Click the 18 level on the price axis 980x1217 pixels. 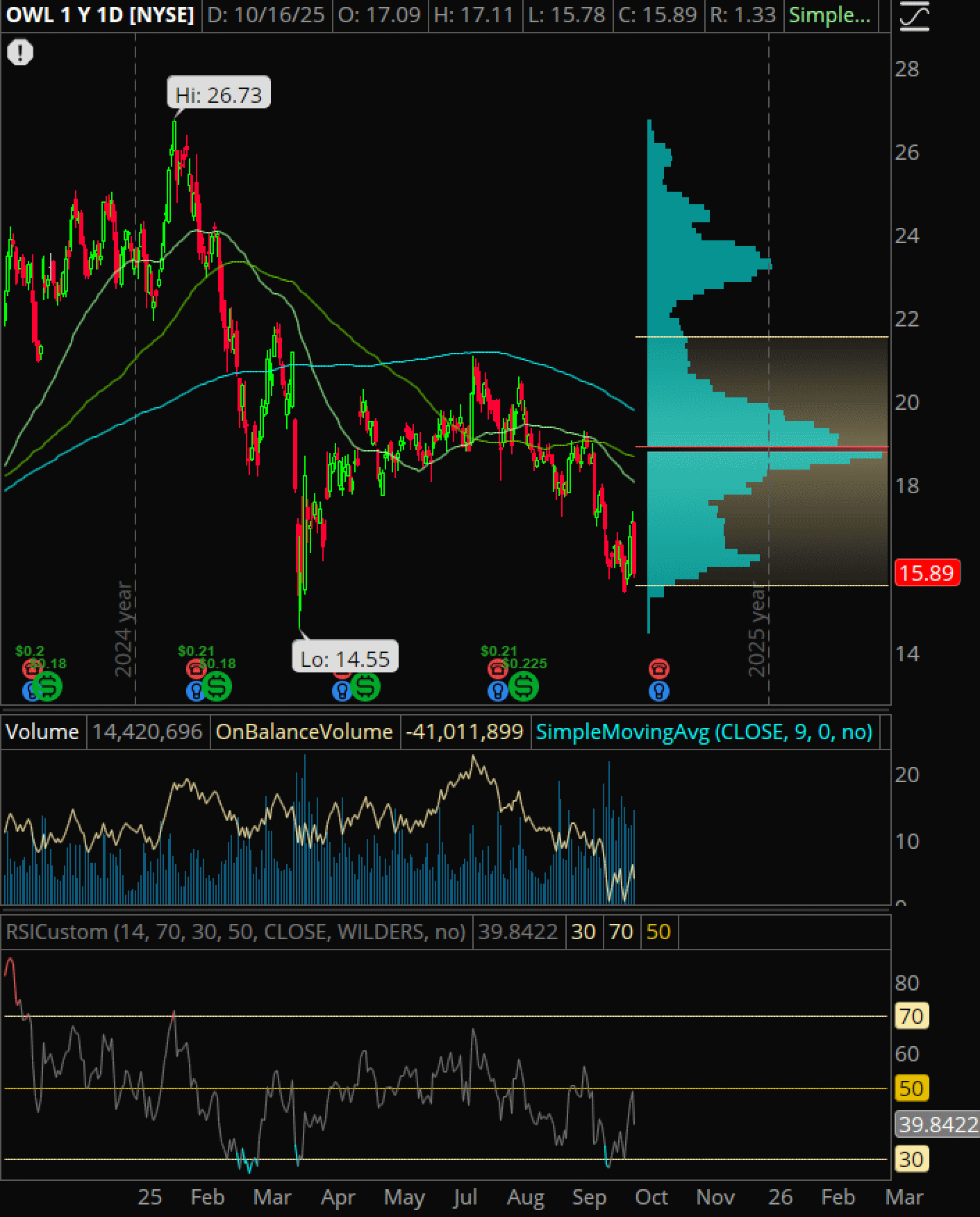(x=907, y=486)
